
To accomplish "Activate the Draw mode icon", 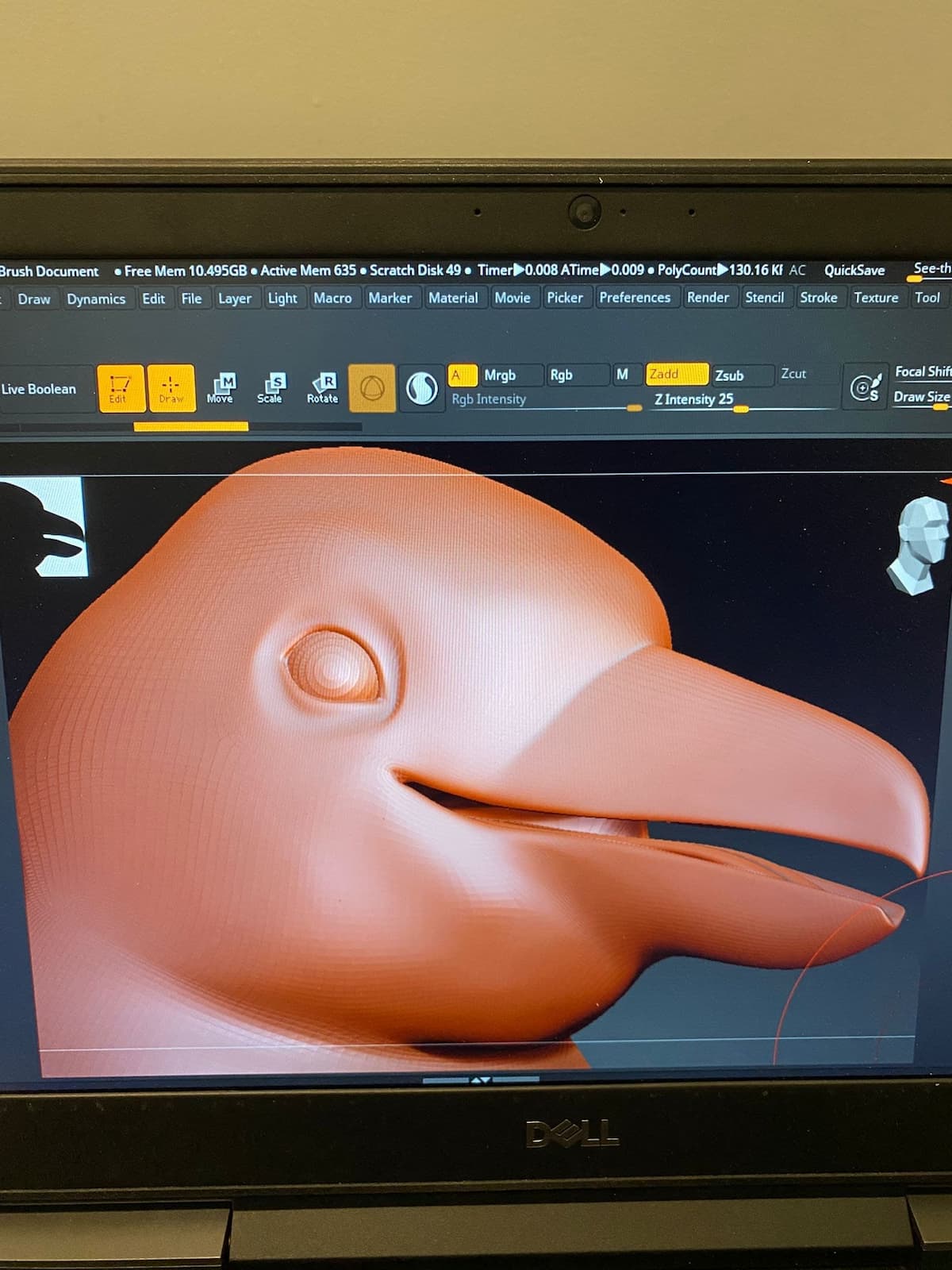I will (x=171, y=389).
